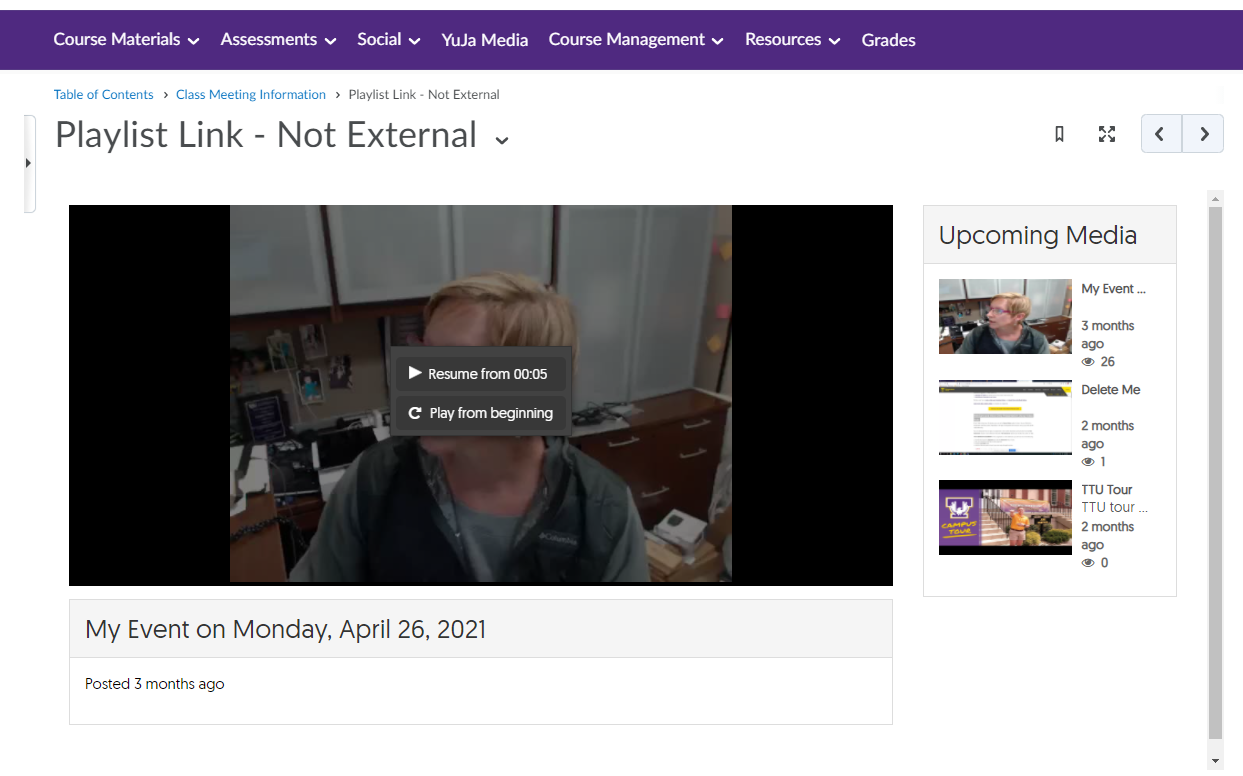This screenshot has width=1243, height=776.
Task: Open the Playlist Link title options chevron
Action: click(502, 140)
